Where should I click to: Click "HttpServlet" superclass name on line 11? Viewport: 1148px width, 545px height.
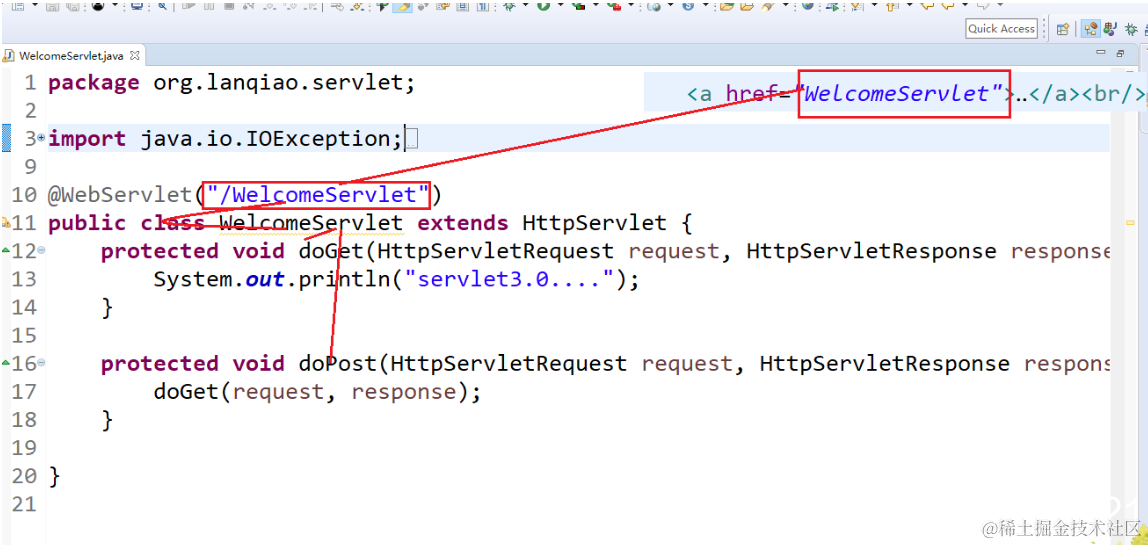(x=594, y=223)
